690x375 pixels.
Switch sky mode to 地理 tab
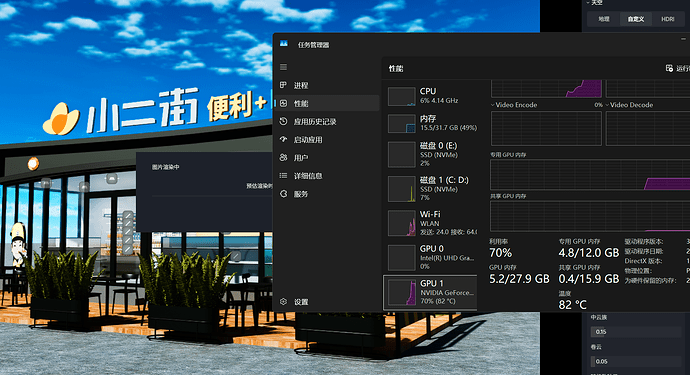coord(604,19)
